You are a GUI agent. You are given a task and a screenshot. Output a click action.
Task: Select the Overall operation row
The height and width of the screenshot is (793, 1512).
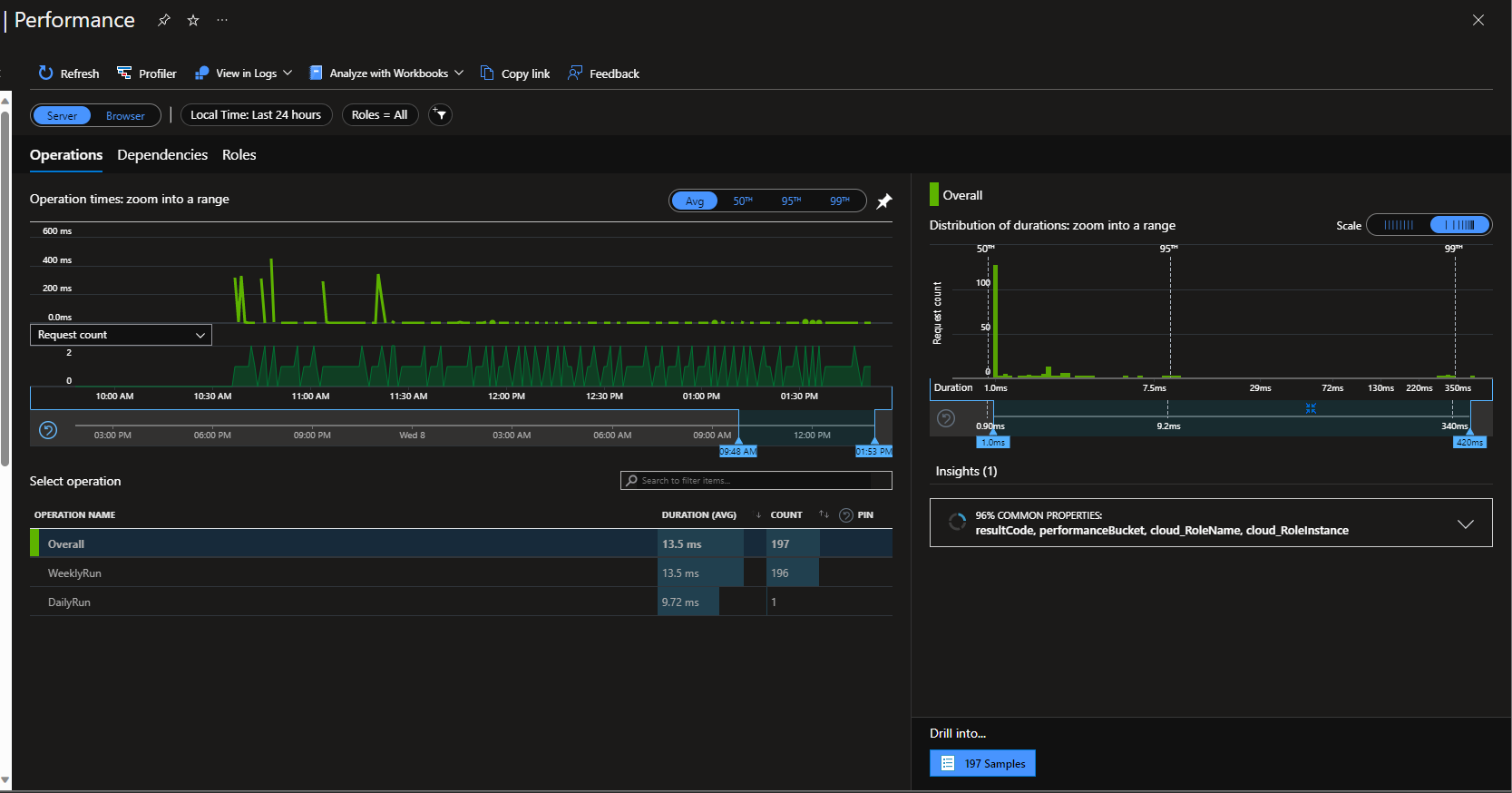point(461,543)
